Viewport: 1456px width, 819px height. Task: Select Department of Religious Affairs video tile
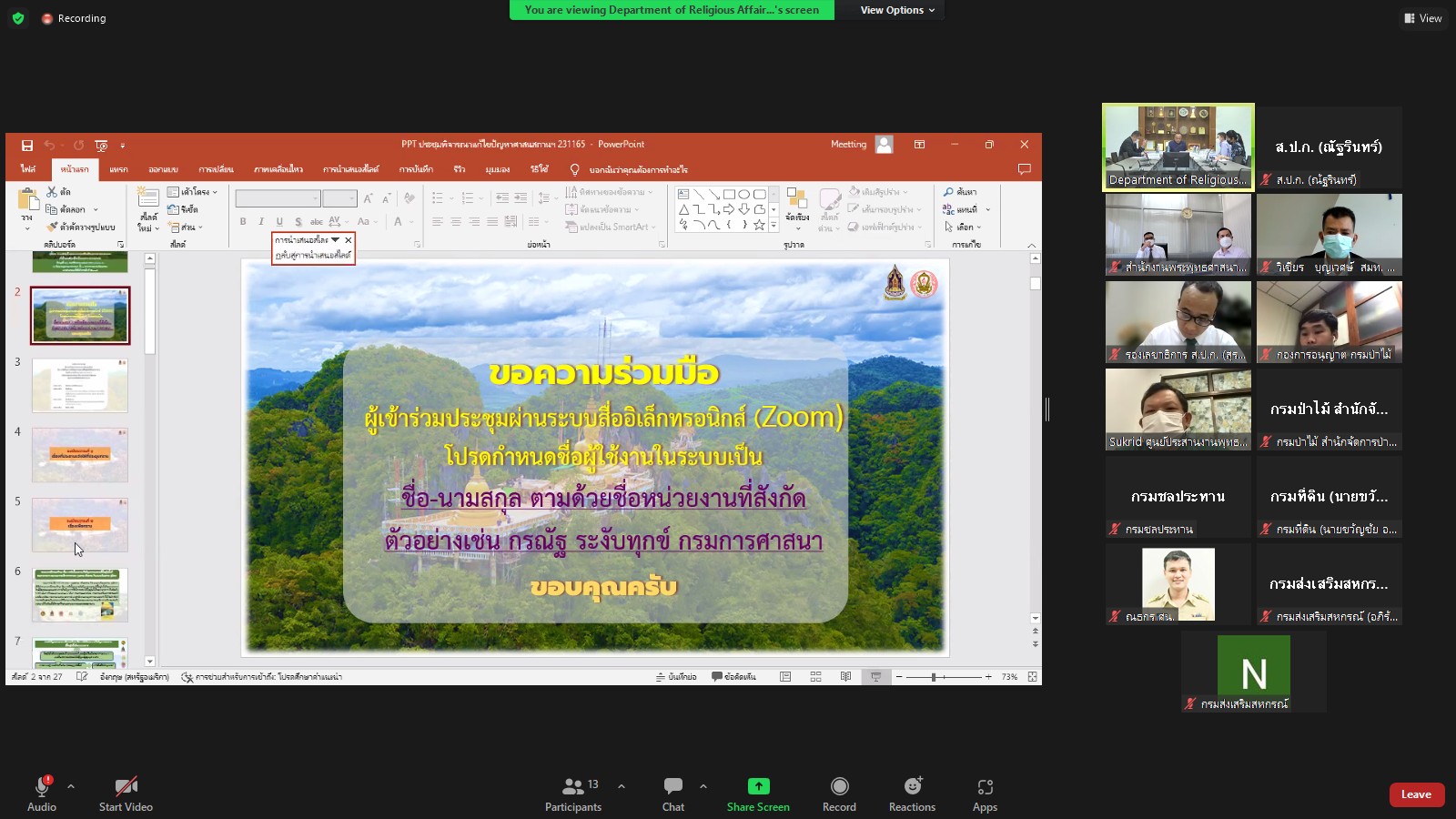point(1178,147)
